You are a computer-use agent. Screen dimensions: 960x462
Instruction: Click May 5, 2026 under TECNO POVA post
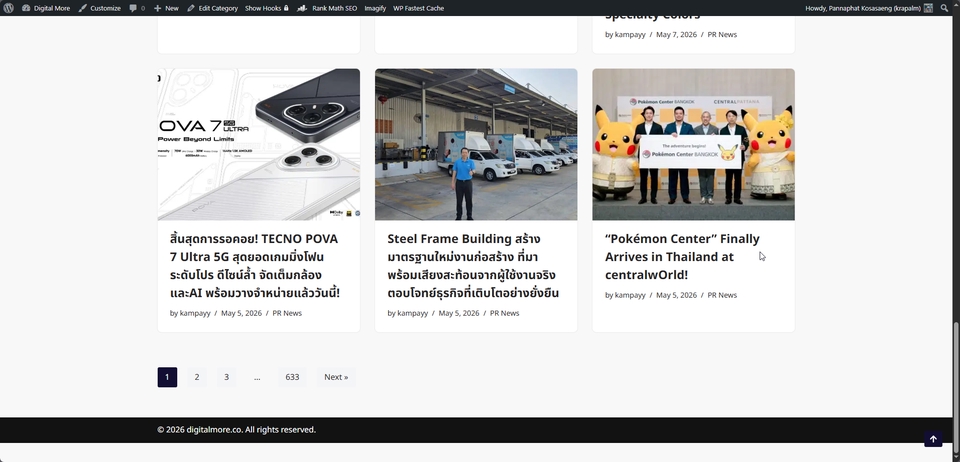tap(241, 313)
